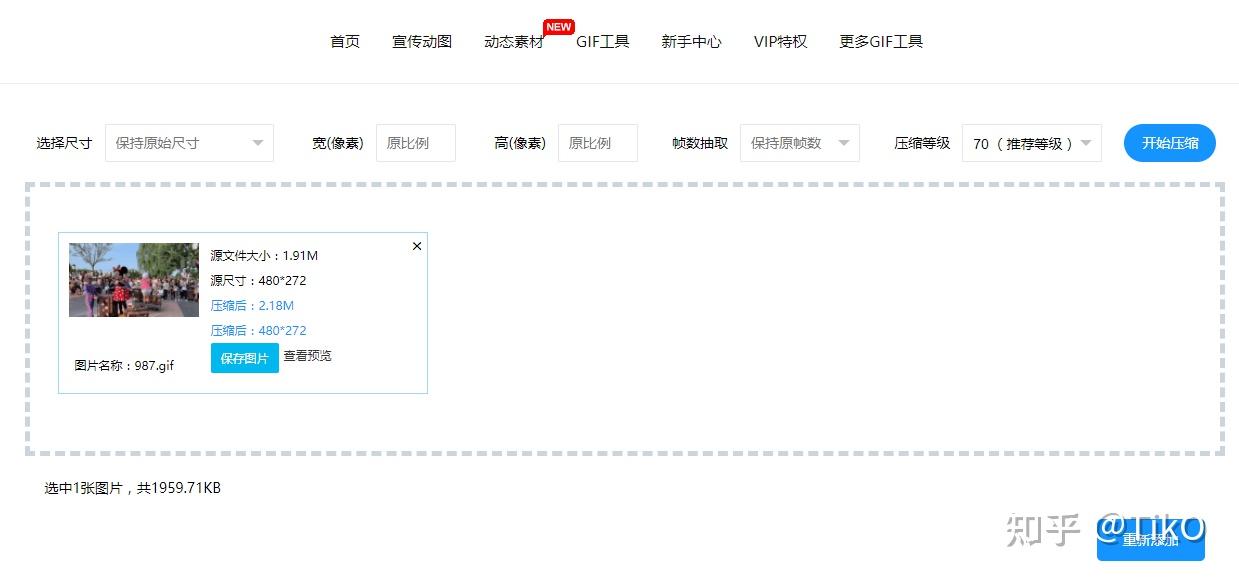
Task: Open the VIP特权 menu item
Action: (x=779, y=41)
